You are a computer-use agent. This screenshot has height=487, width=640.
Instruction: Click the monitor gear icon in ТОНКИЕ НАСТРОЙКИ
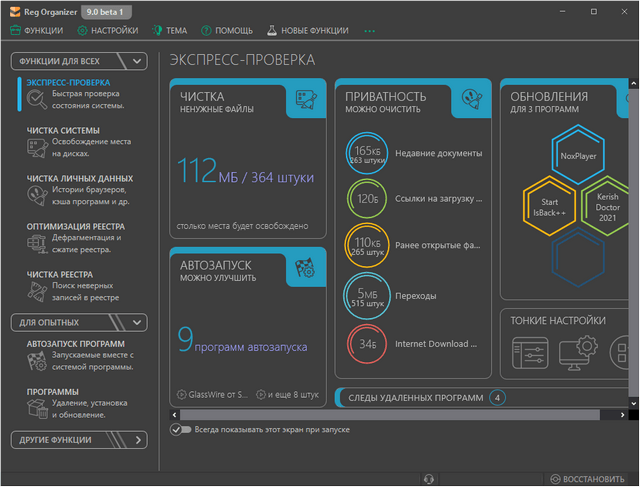pyautogui.click(x=577, y=351)
